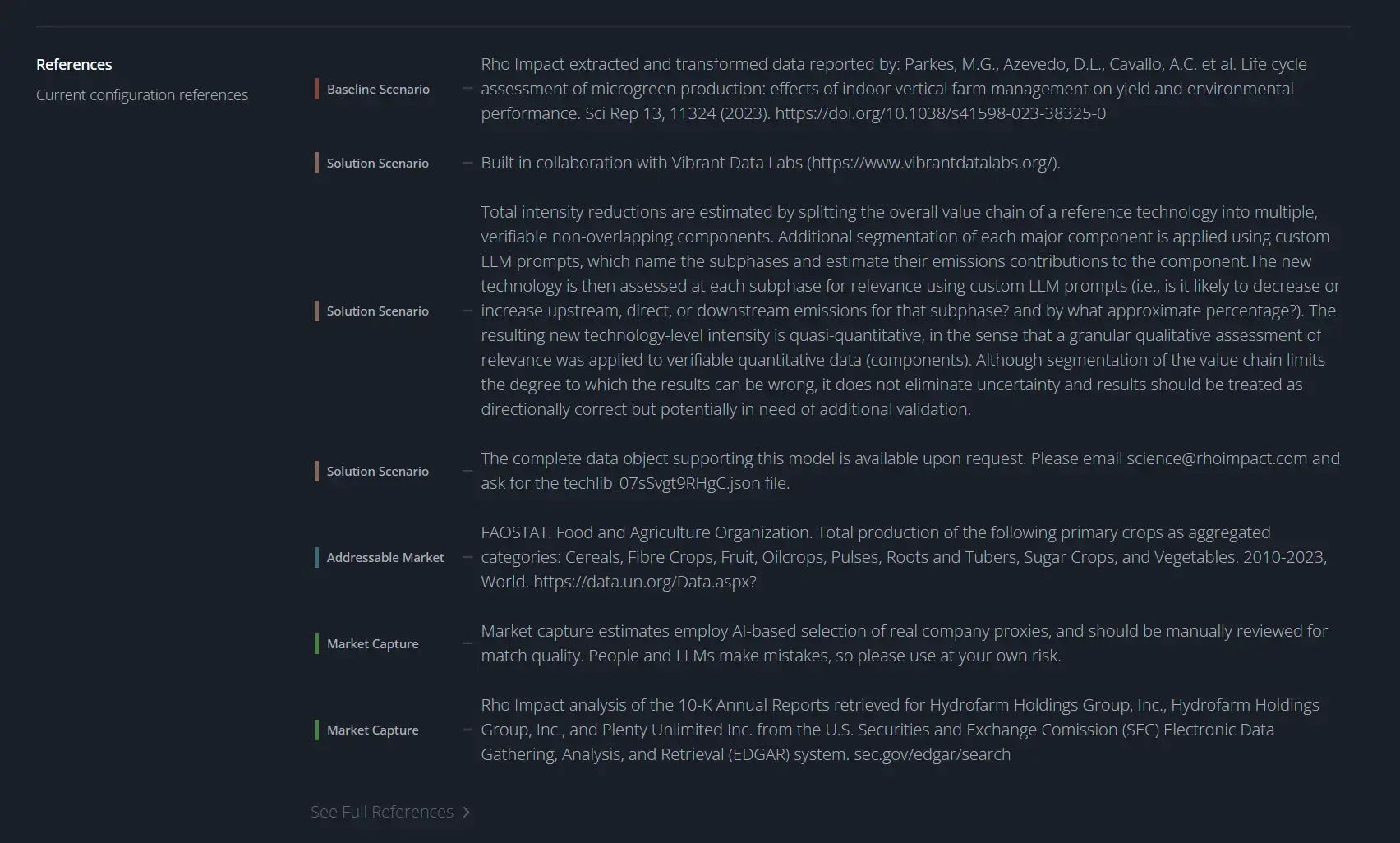This screenshot has width=1400, height=843.
Task: Click the Current configuration references subtitle
Action: pyautogui.click(x=142, y=94)
